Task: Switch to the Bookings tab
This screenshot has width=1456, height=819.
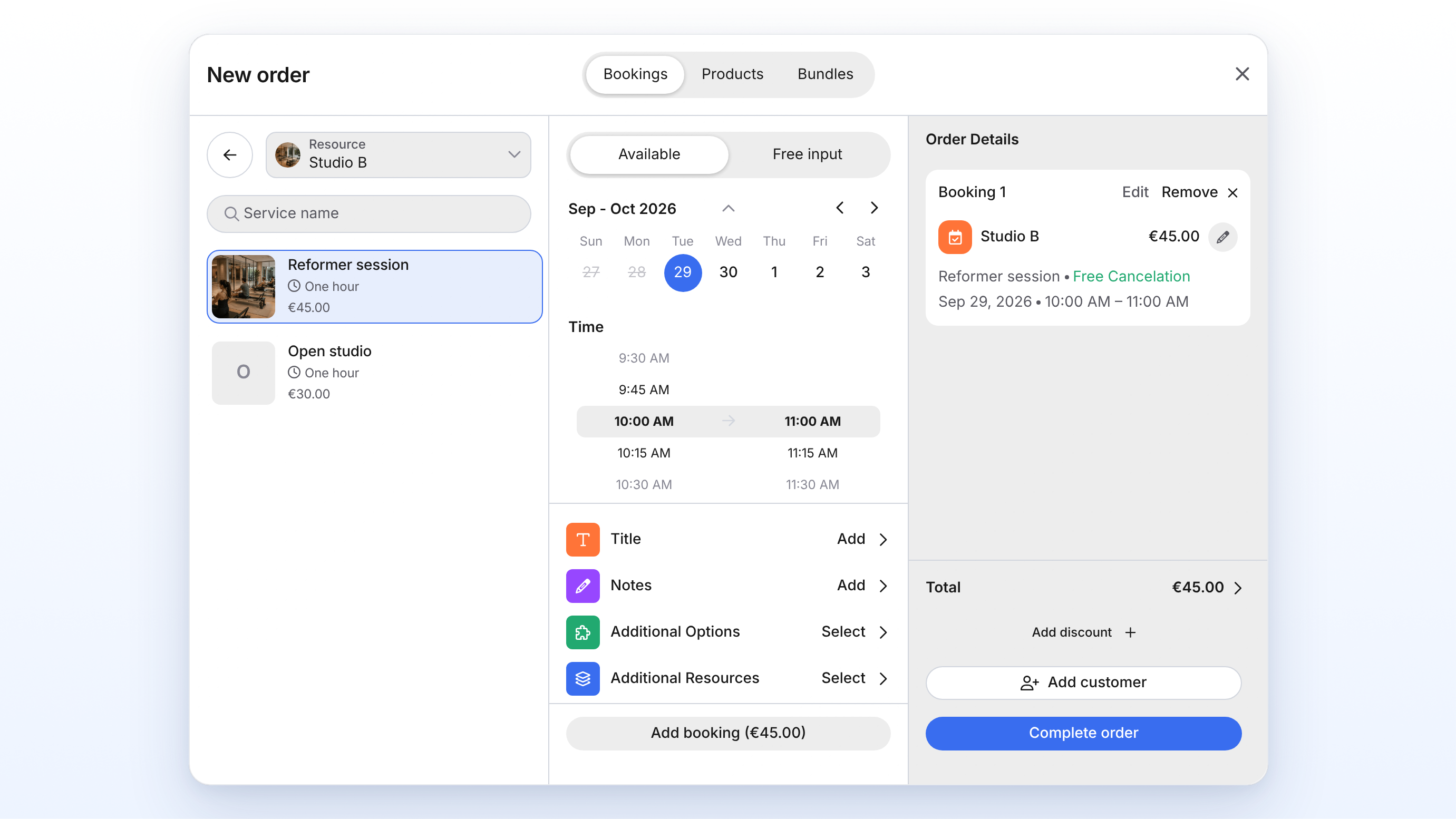Action: tap(635, 74)
